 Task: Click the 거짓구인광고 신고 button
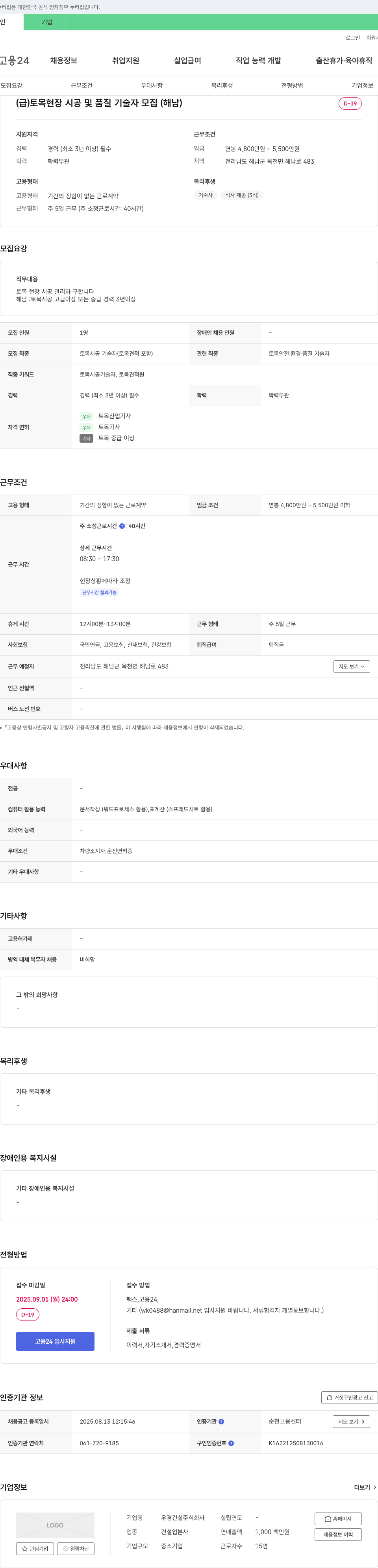pos(349,1398)
